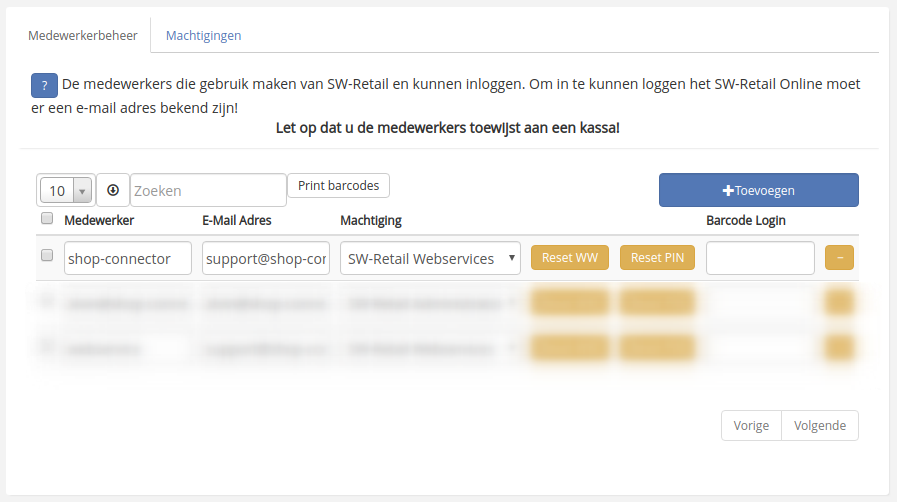Viewport: 897px width, 502px height.
Task: Click Reset WW for shop-connector
Action: click(x=570, y=257)
